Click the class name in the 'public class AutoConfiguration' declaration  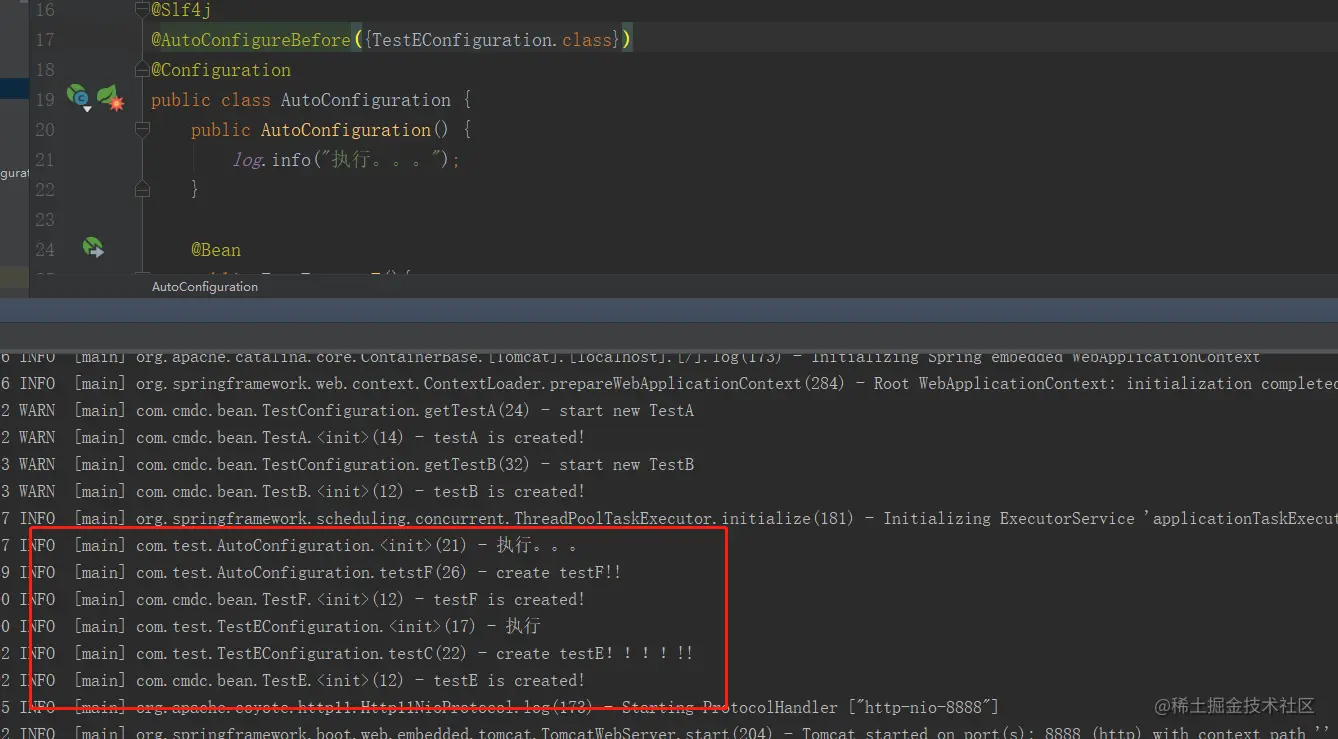[x=366, y=100]
